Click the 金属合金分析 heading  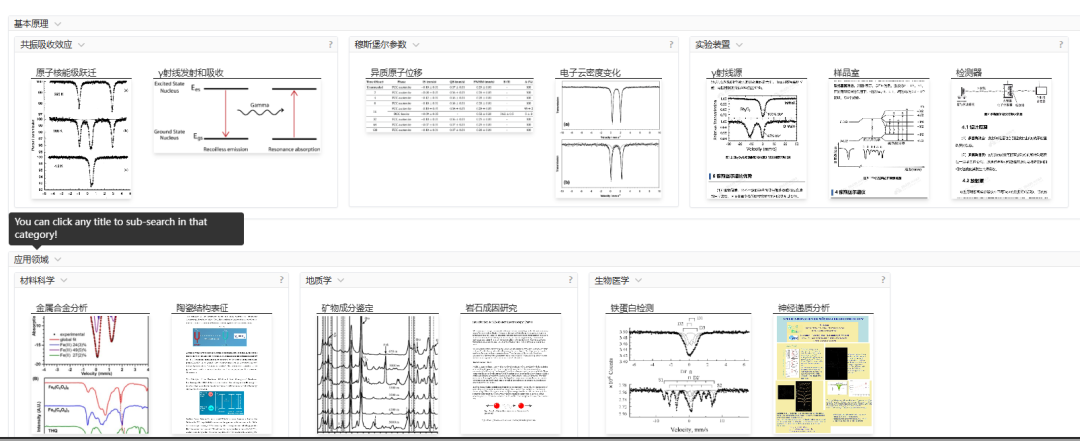[62, 308]
